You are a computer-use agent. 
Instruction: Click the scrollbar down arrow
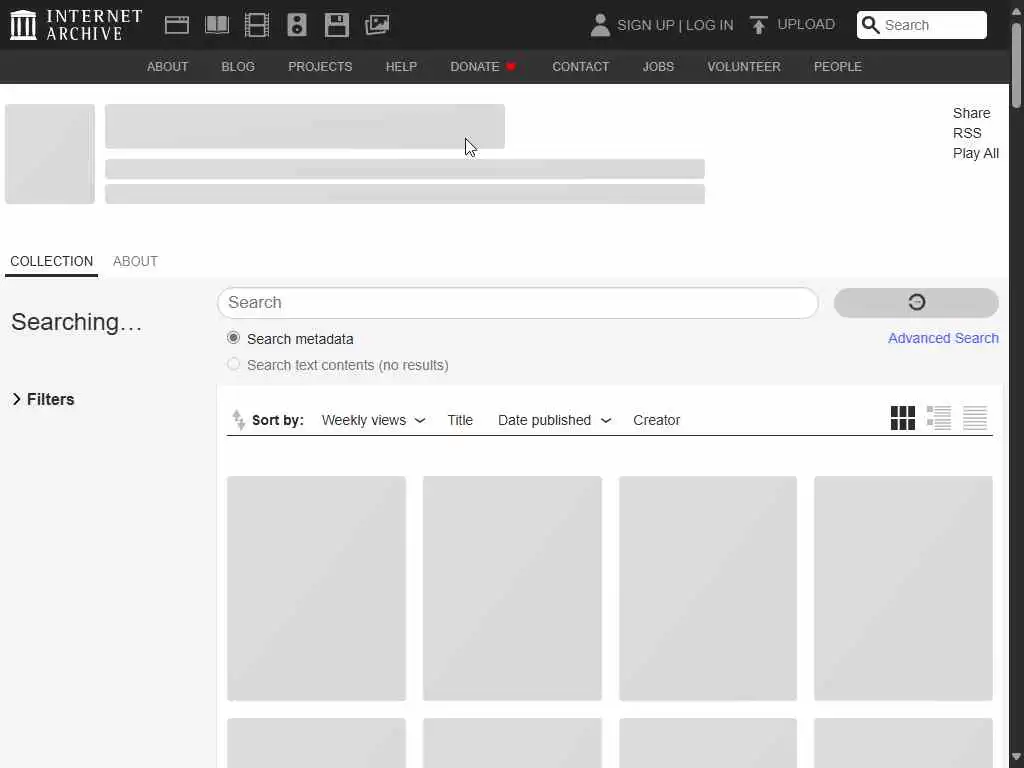pyautogui.click(x=1016, y=756)
